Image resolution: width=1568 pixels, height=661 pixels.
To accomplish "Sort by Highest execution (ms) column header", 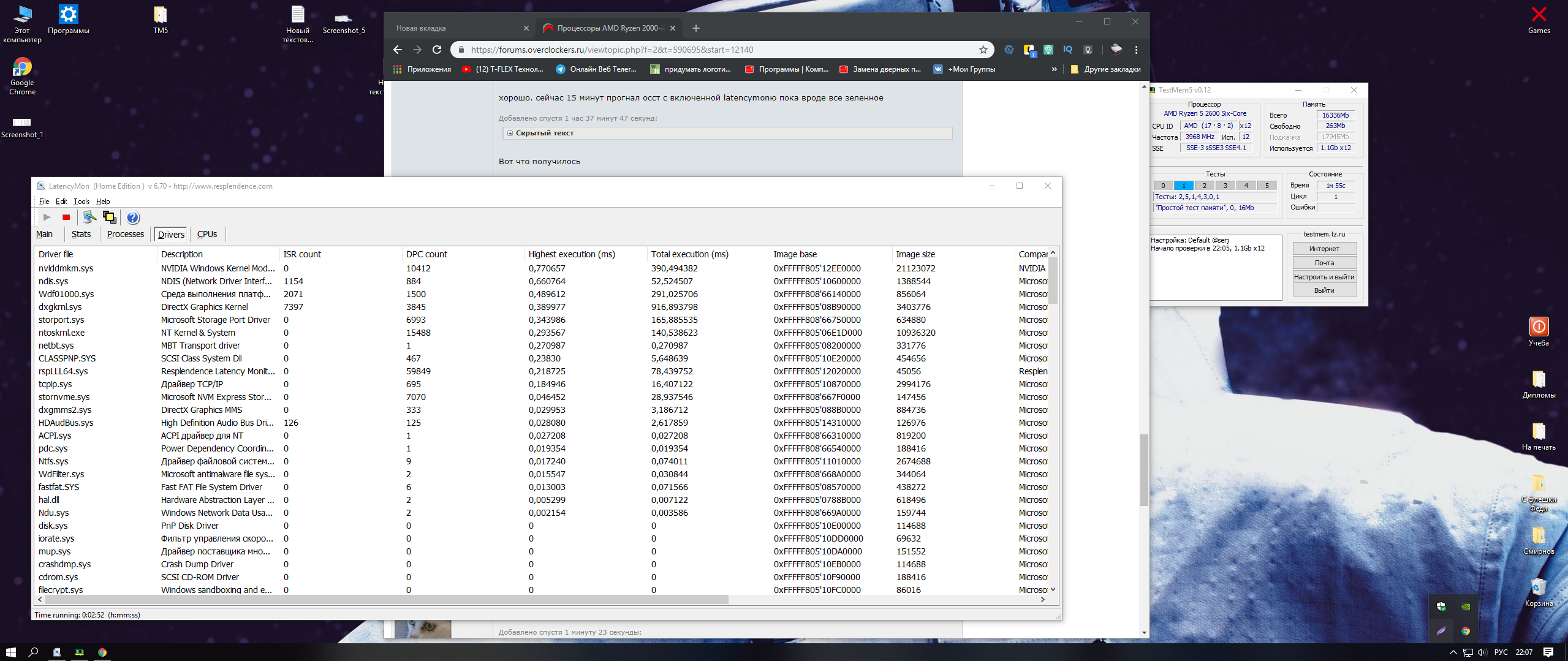I will click(x=586, y=254).
